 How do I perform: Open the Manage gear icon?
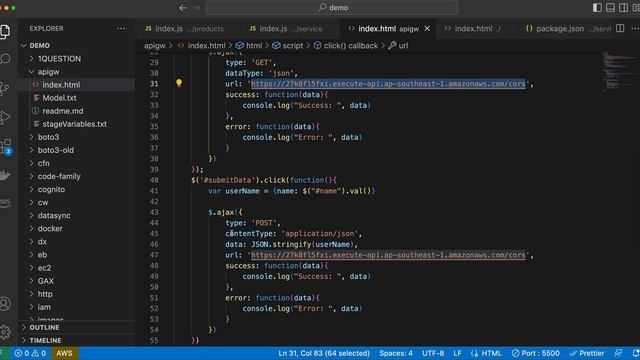point(5,331)
